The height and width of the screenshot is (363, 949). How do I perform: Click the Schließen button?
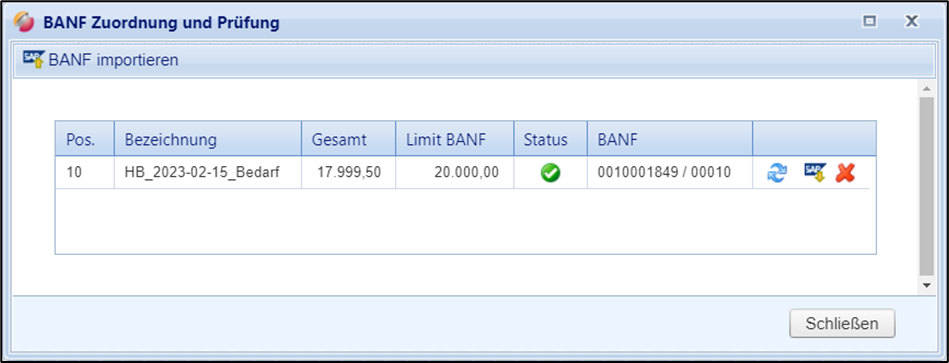coord(842,324)
